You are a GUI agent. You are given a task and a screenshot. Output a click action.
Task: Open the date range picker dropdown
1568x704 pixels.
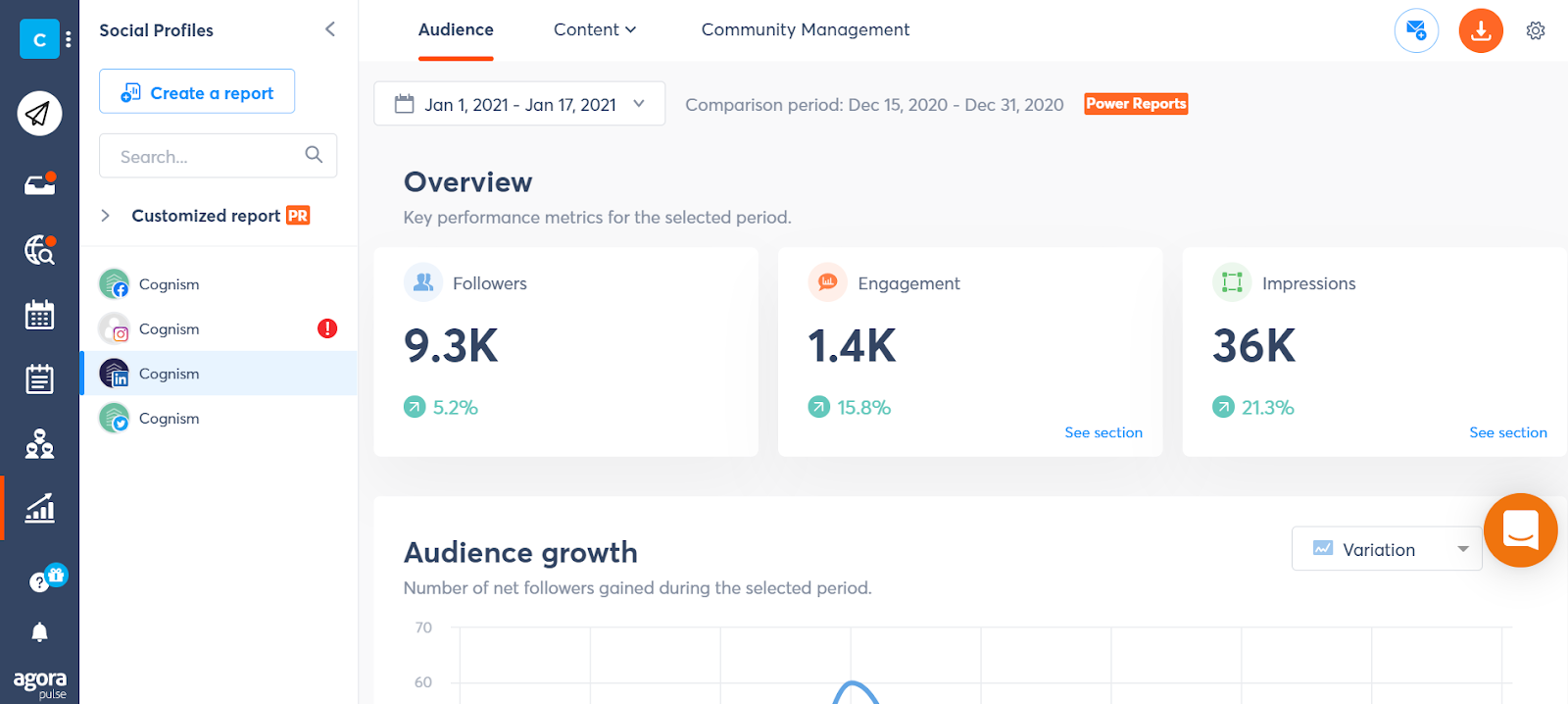(519, 104)
